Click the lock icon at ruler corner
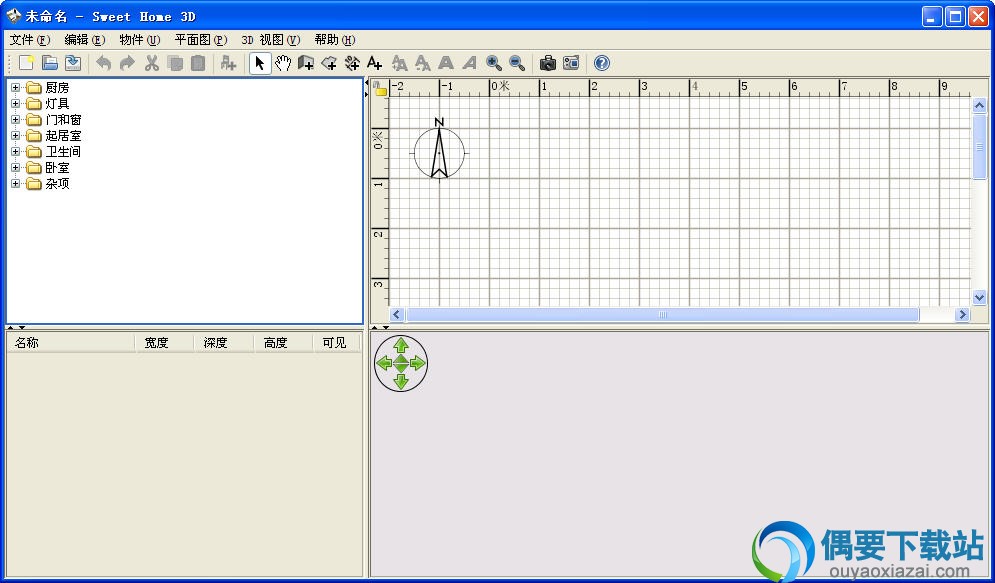995x583 pixels. [380, 88]
